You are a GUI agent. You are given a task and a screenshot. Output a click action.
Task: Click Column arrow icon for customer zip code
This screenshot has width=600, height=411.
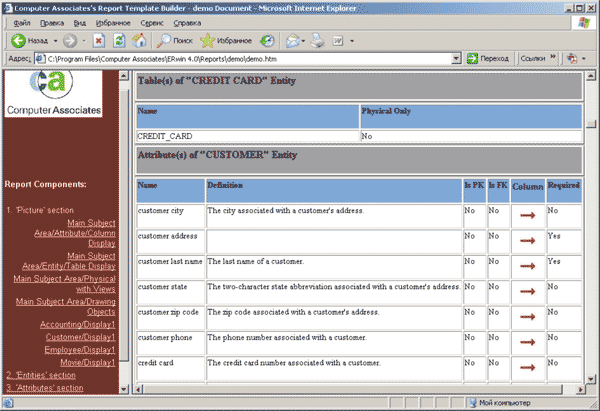528,317
